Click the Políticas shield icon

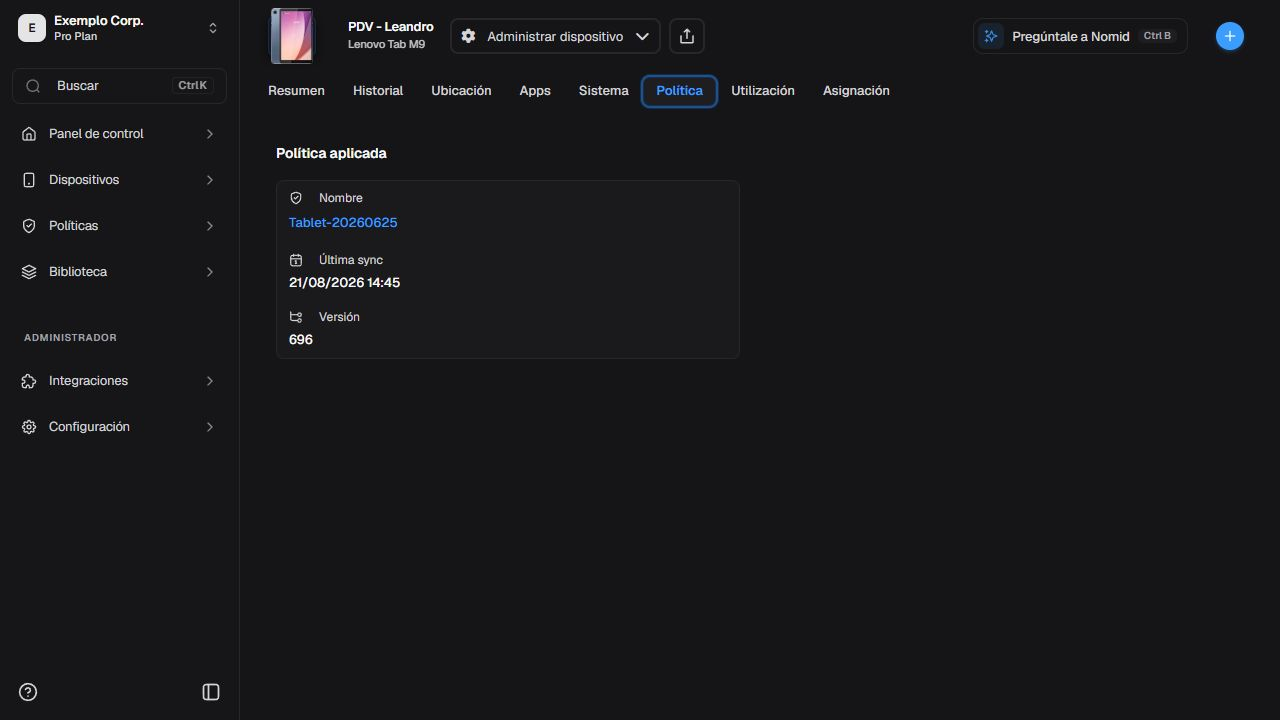pos(29,226)
